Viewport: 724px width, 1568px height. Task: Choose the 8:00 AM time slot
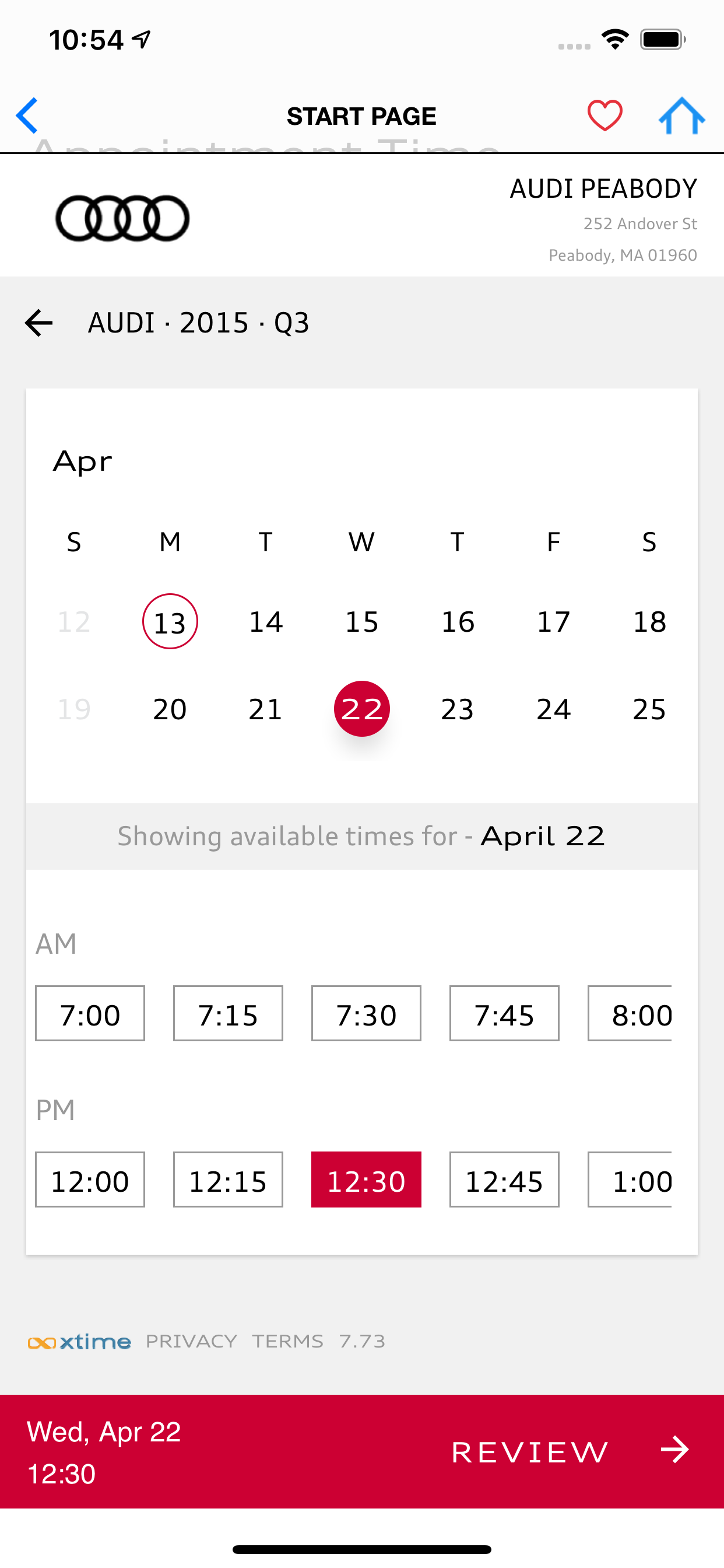click(x=630, y=1013)
